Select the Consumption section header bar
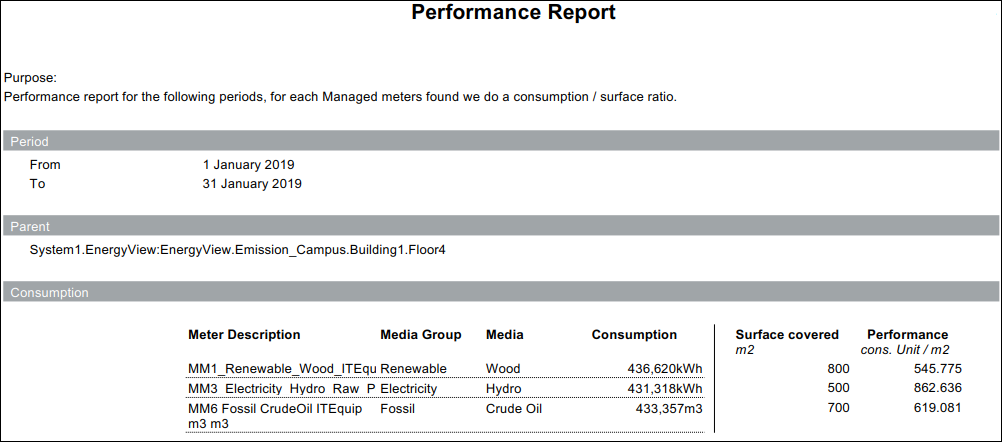The height and width of the screenshot is (442, 1002). pyautogui.click(x=501, y=293)
